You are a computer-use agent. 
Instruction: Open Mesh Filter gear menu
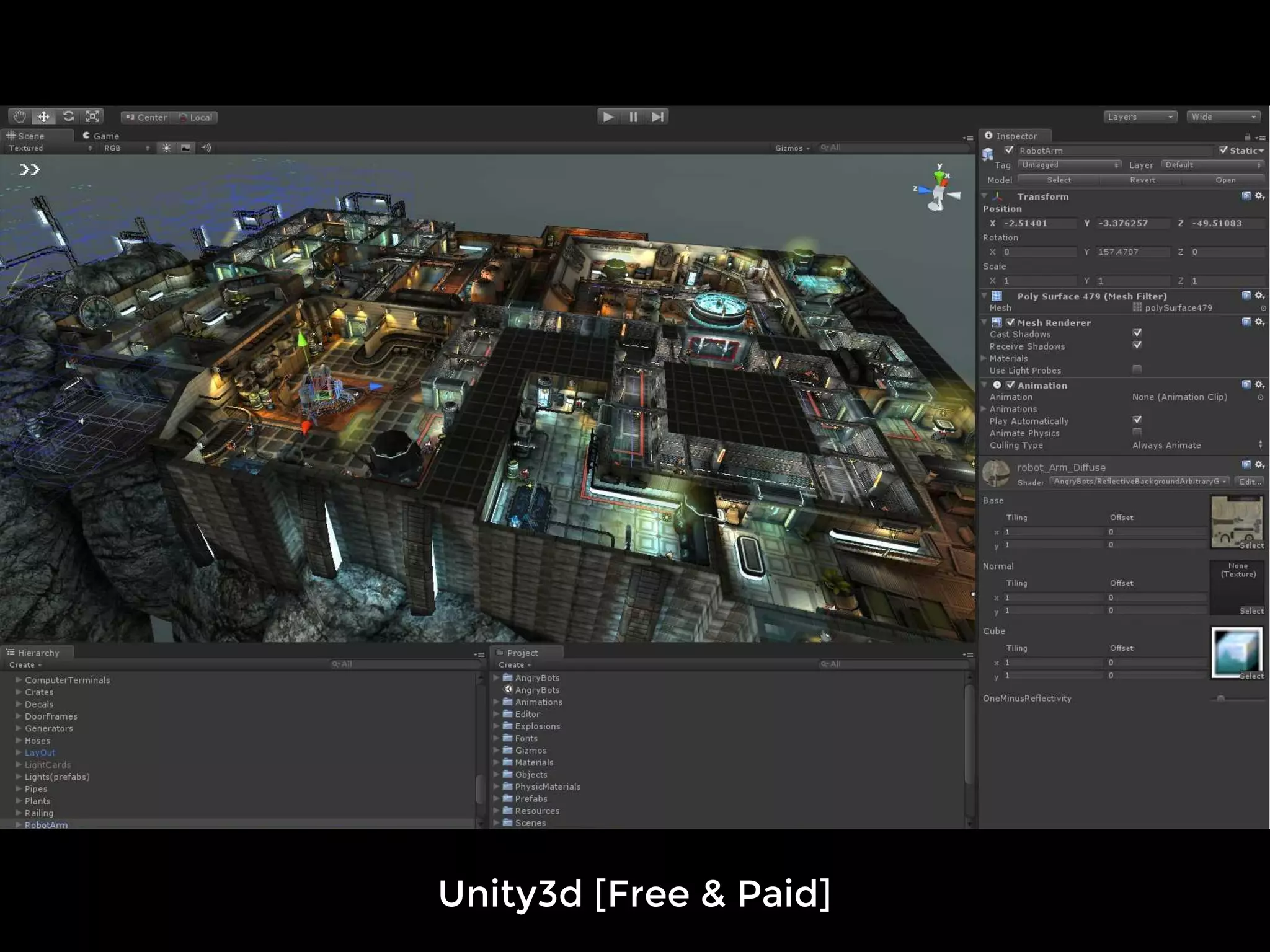pos(1259,296)
